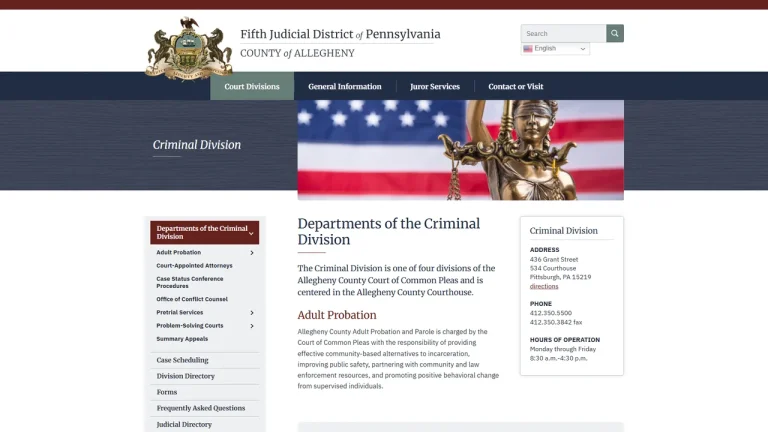Screen dimensions: 768x432
Task: Click the search magnifier icon button
Action: [x=615, y=33]
